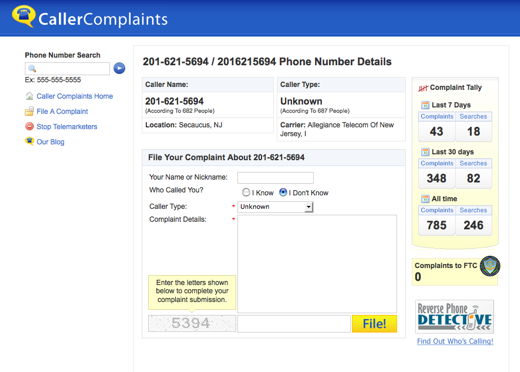Screen dimensions: 520x372
Task: Click the calendar icon next to Last 30 days
Action: [x=425, y=152]
